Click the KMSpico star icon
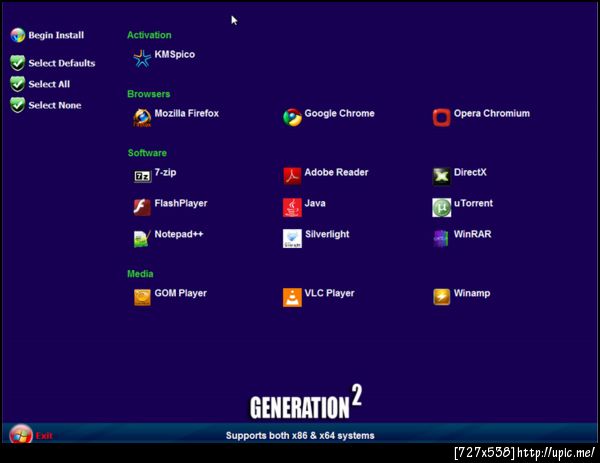The width and height of the screenshot is (600, 463). pyautogui.click(x=142, y=59)
